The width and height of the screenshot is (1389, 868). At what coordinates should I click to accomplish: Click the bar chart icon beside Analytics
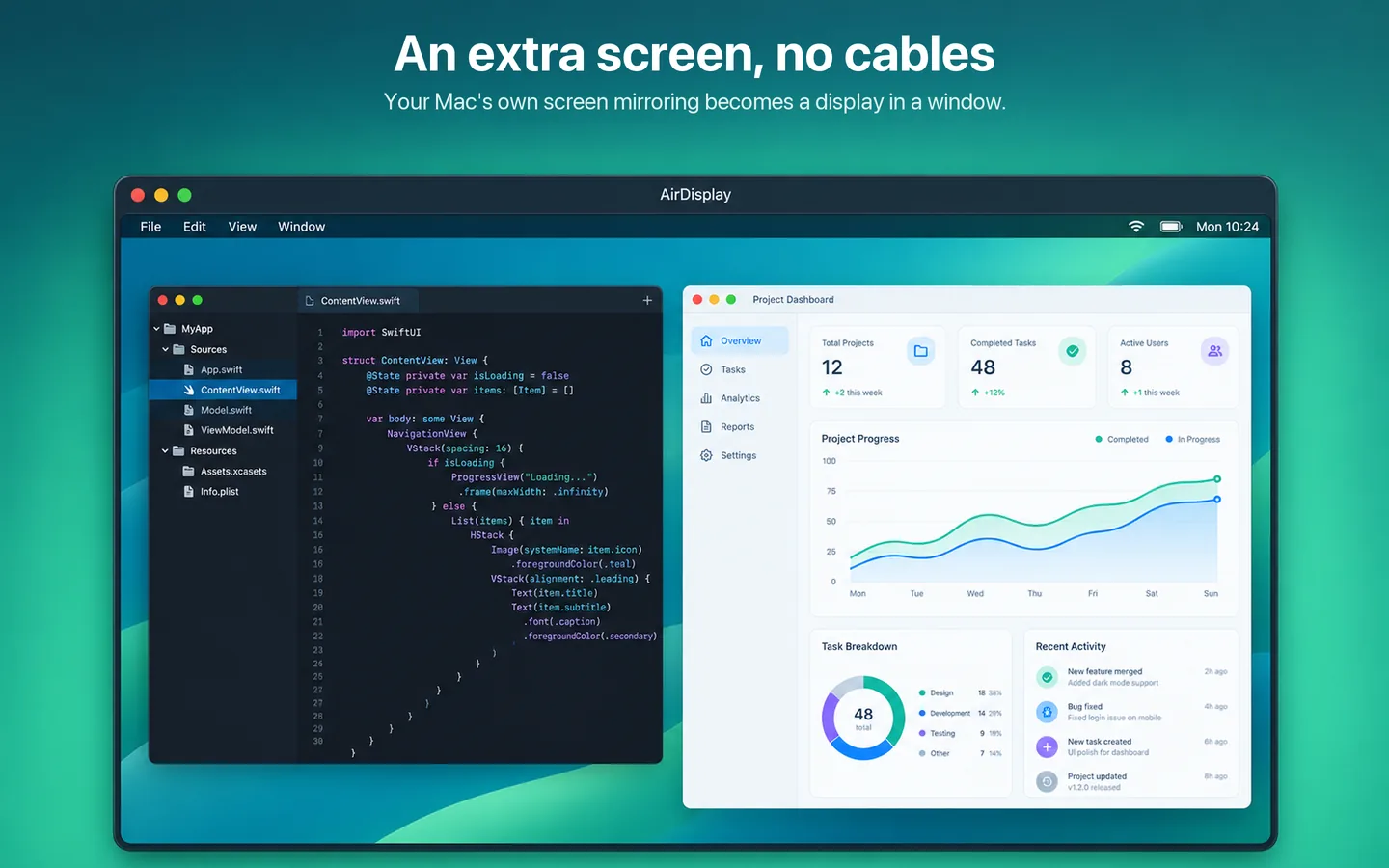(x=706, y=398)
